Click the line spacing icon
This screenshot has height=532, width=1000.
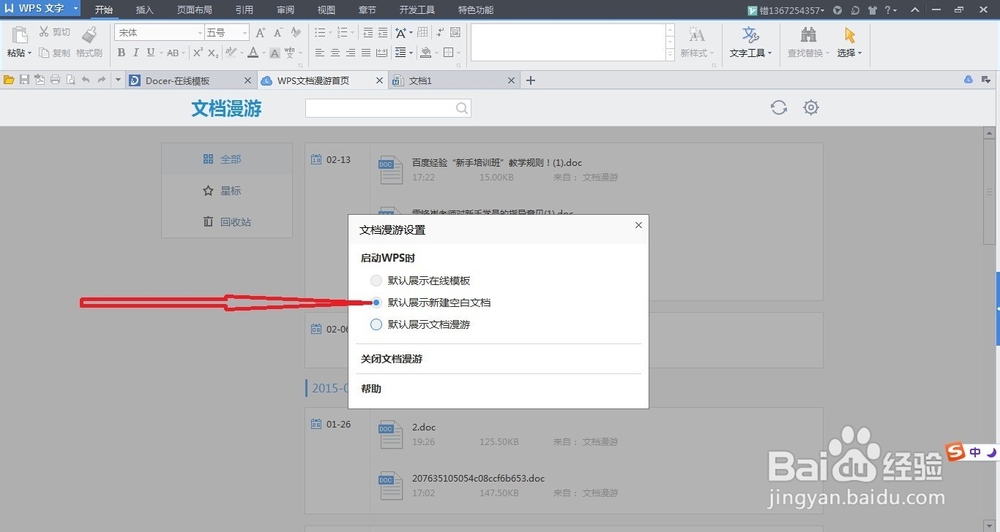click(401, 53)
